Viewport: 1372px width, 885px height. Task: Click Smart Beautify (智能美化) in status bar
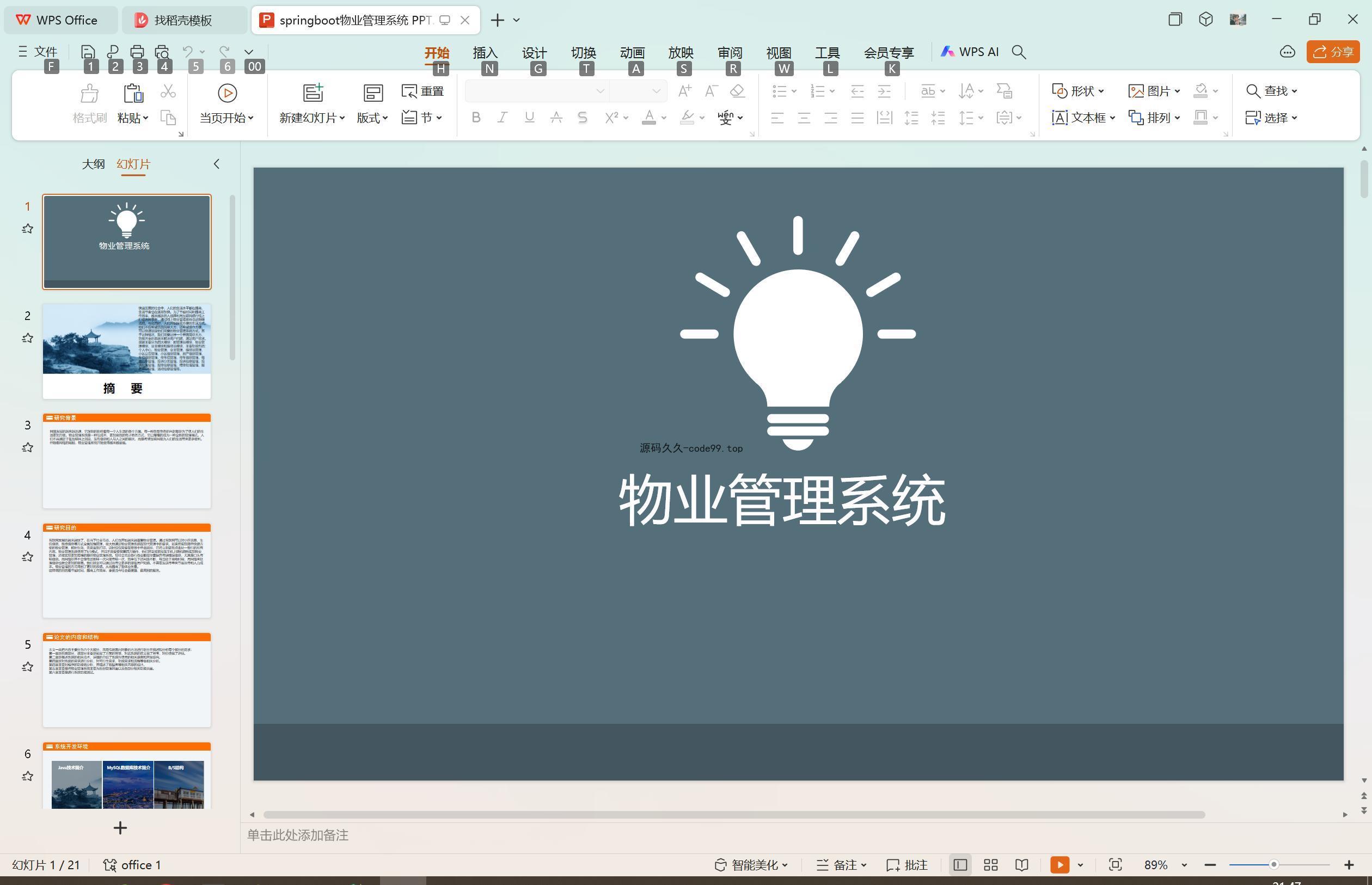[x=751, y=865]
